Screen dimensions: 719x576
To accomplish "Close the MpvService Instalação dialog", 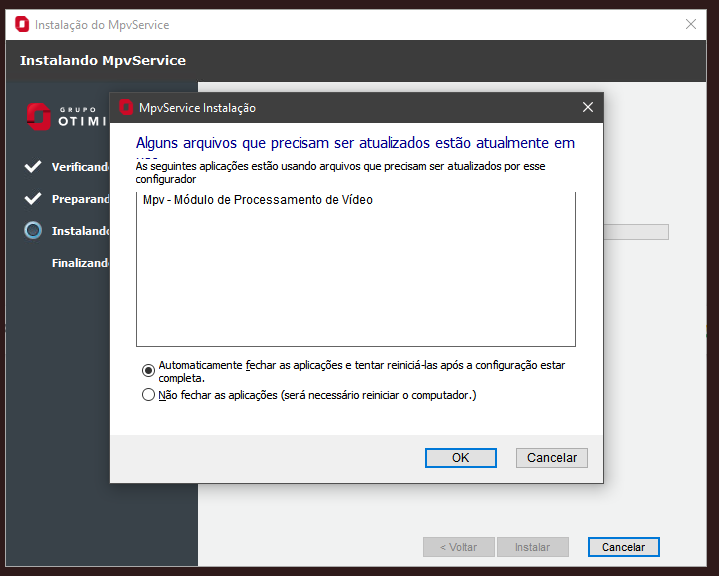I will (588, 107).
